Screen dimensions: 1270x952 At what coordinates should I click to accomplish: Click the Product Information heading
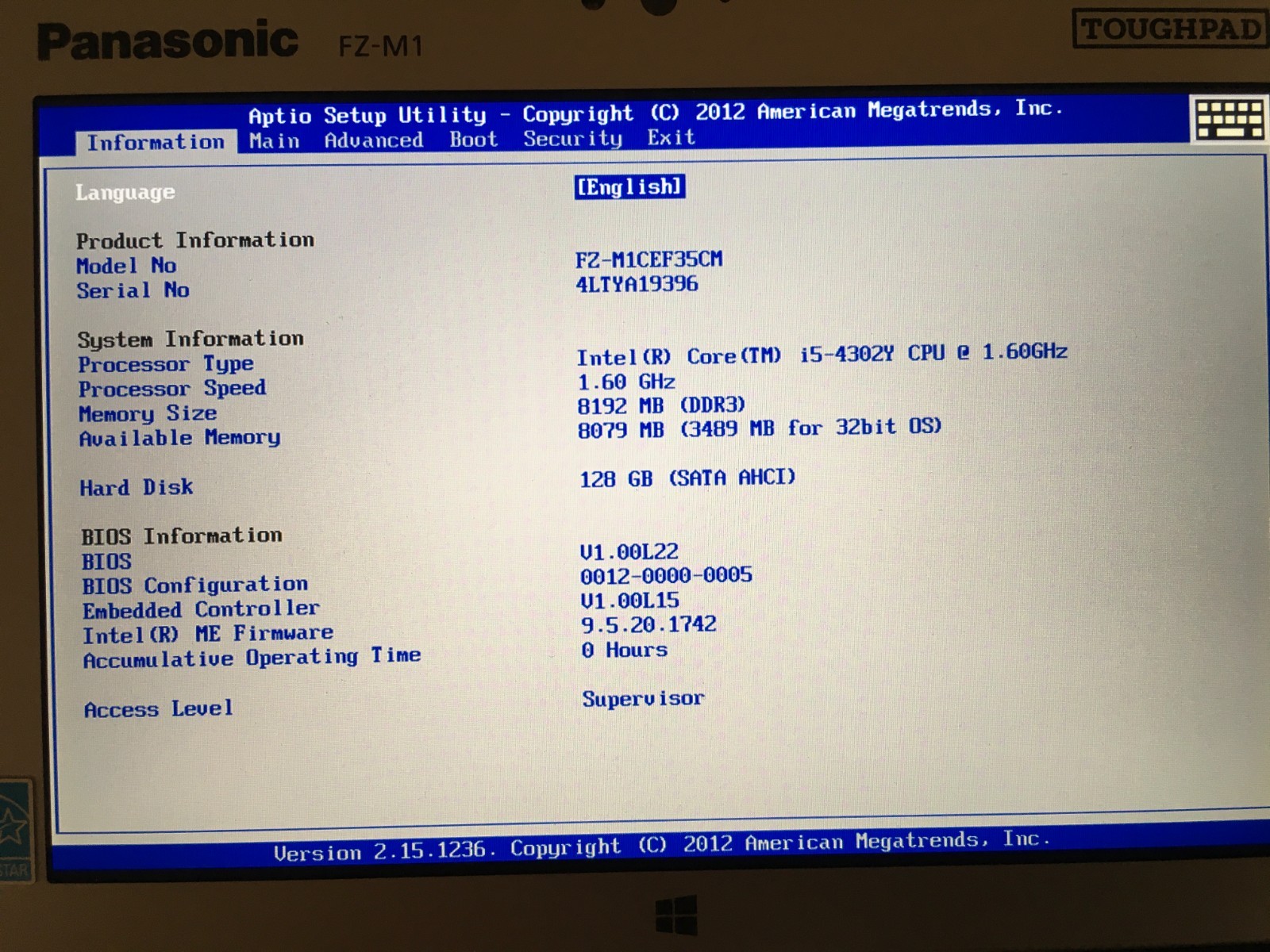[195, 240]
